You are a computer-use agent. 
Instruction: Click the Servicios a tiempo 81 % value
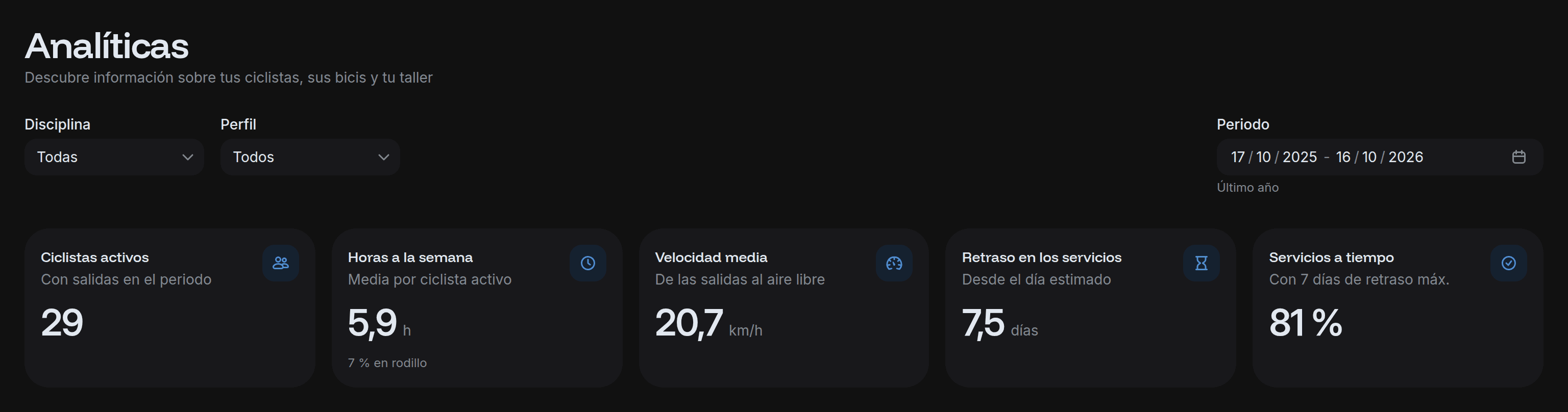pos(1305,323)
